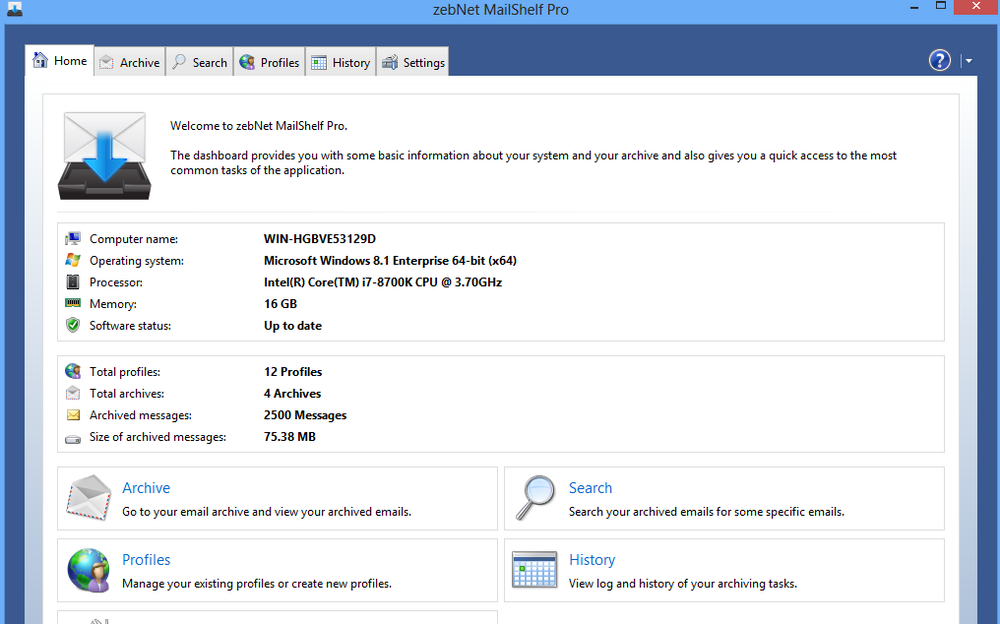Viewport: 1000px width, 624px height.
Task: Switch to the Archive tab
Action: [130, 63]
